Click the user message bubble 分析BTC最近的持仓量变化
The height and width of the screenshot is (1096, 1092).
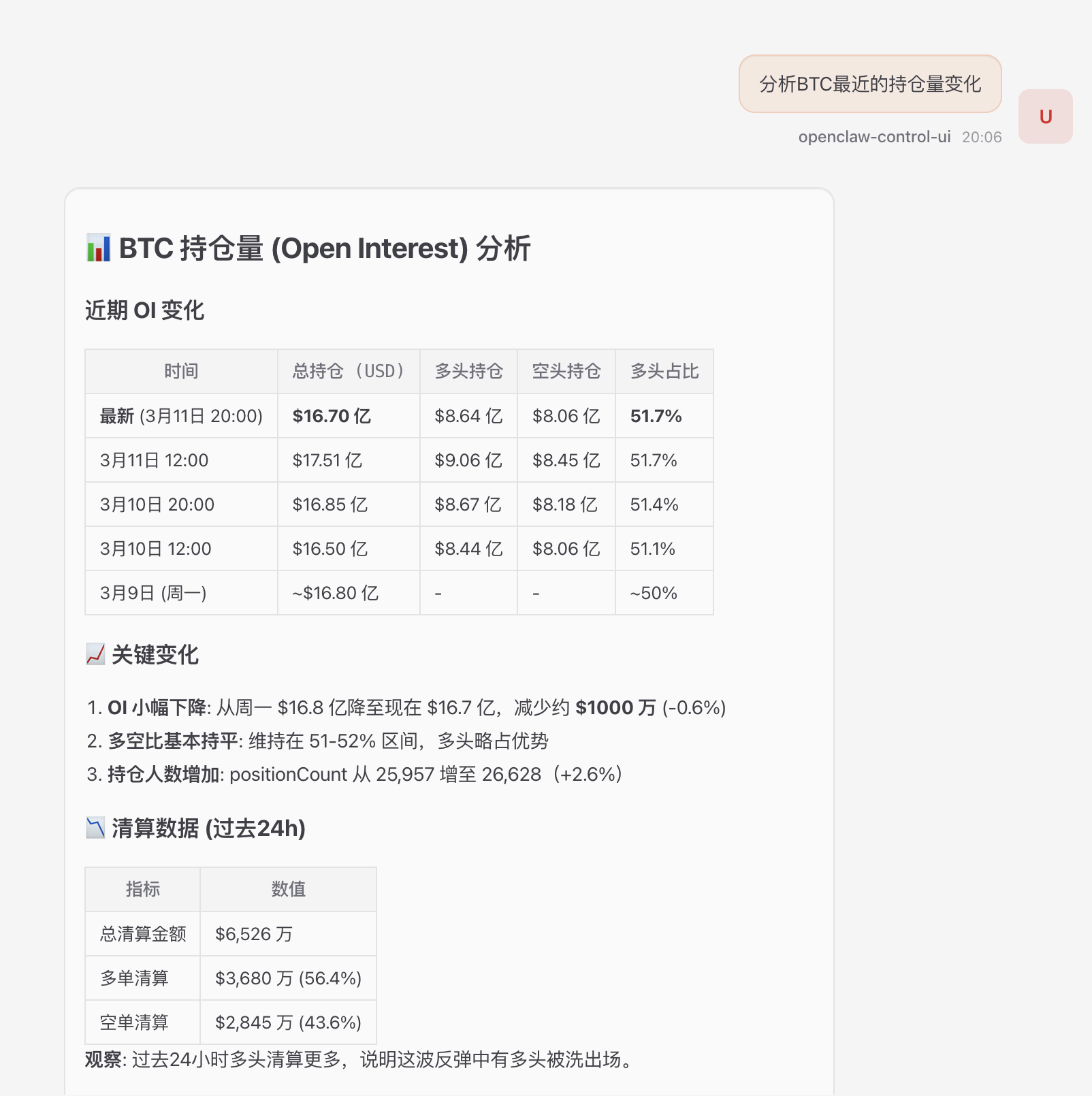coord(870,84)
